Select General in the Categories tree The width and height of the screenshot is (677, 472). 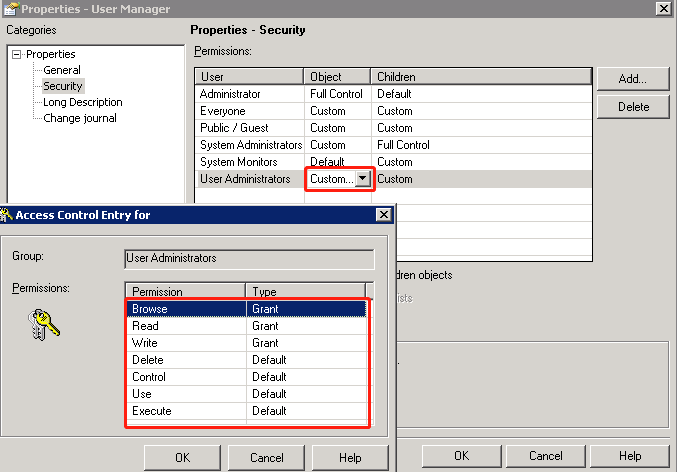[x=62, y=70]
